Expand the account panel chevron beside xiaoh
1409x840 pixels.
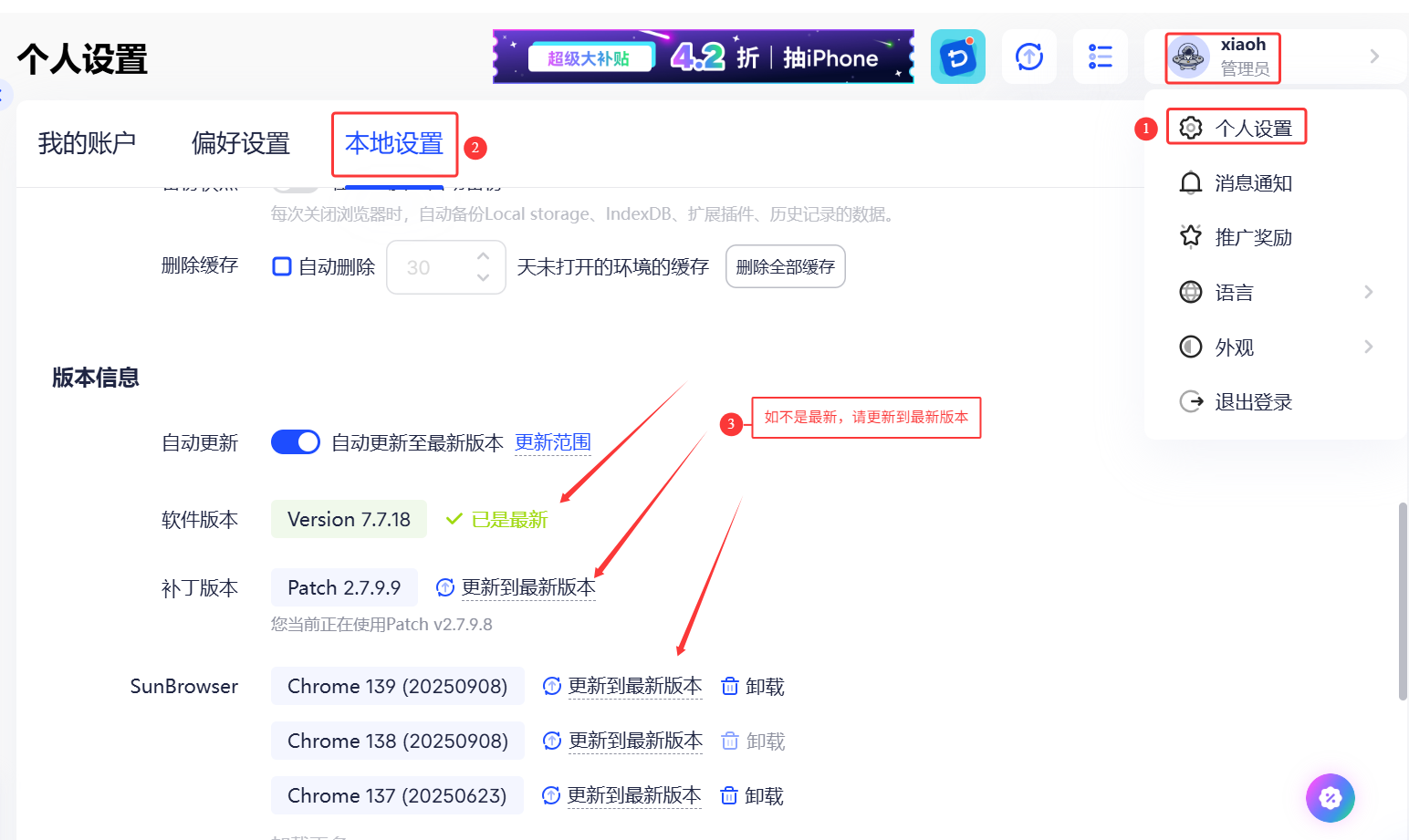[x=1373, y=57]
